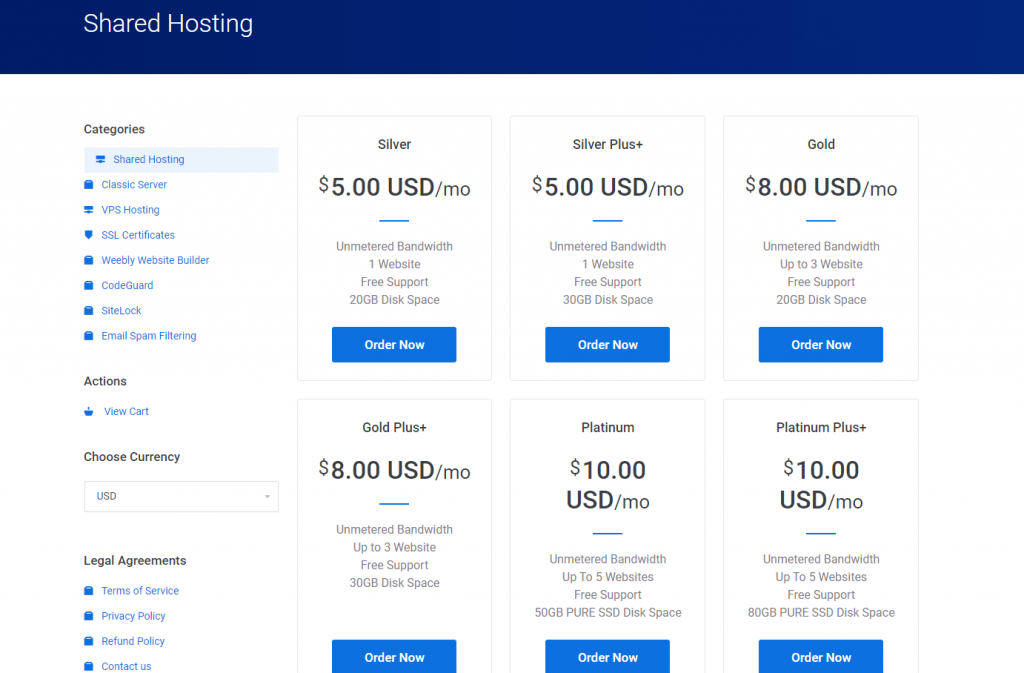1024x673 pixels.
Task: Click the Gold Plus+ 30GB Disk Space text
Action: pos(394,583)
